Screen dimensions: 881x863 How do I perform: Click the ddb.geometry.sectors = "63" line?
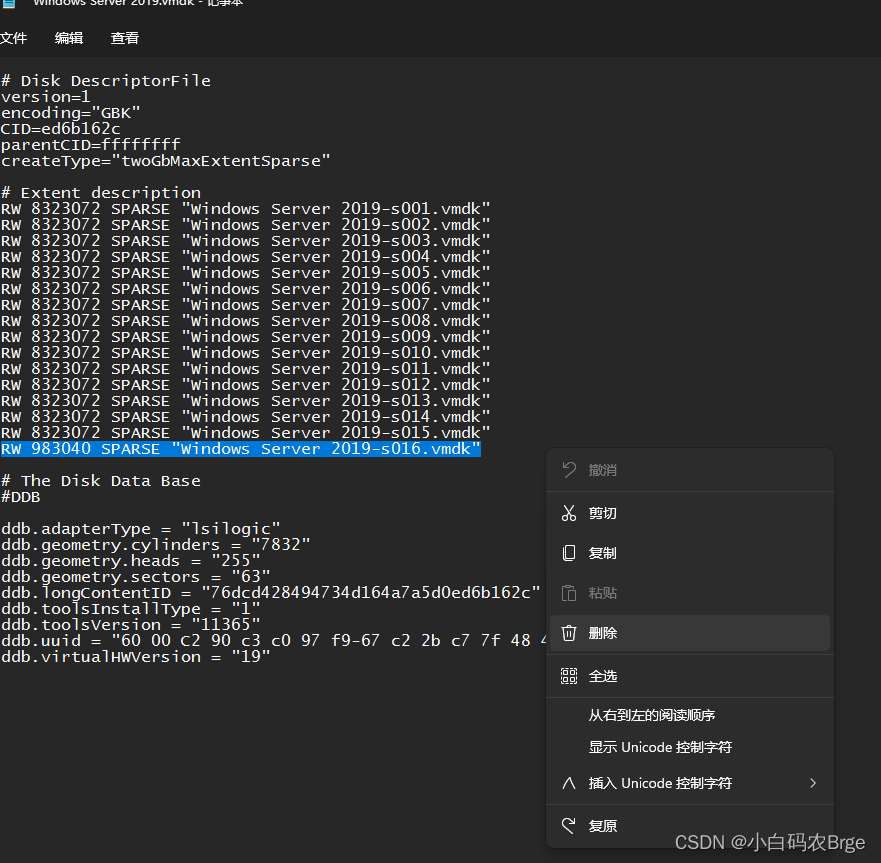click(135, 577)
